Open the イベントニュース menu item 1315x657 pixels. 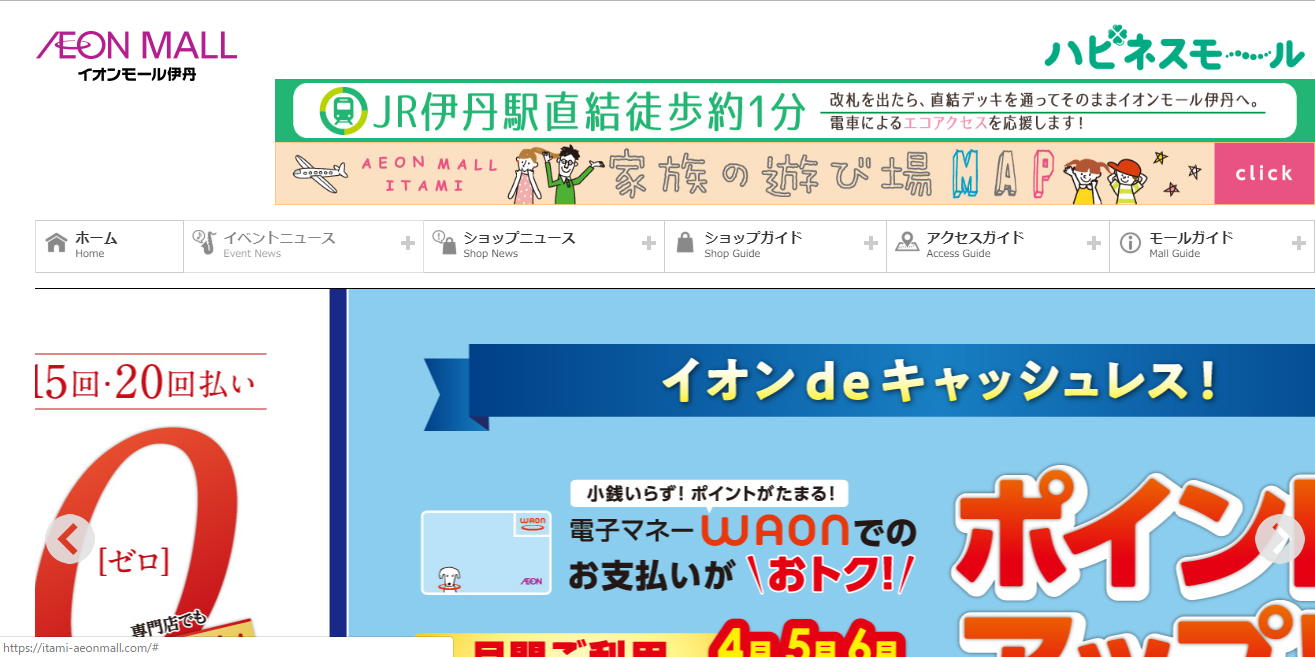304,246
